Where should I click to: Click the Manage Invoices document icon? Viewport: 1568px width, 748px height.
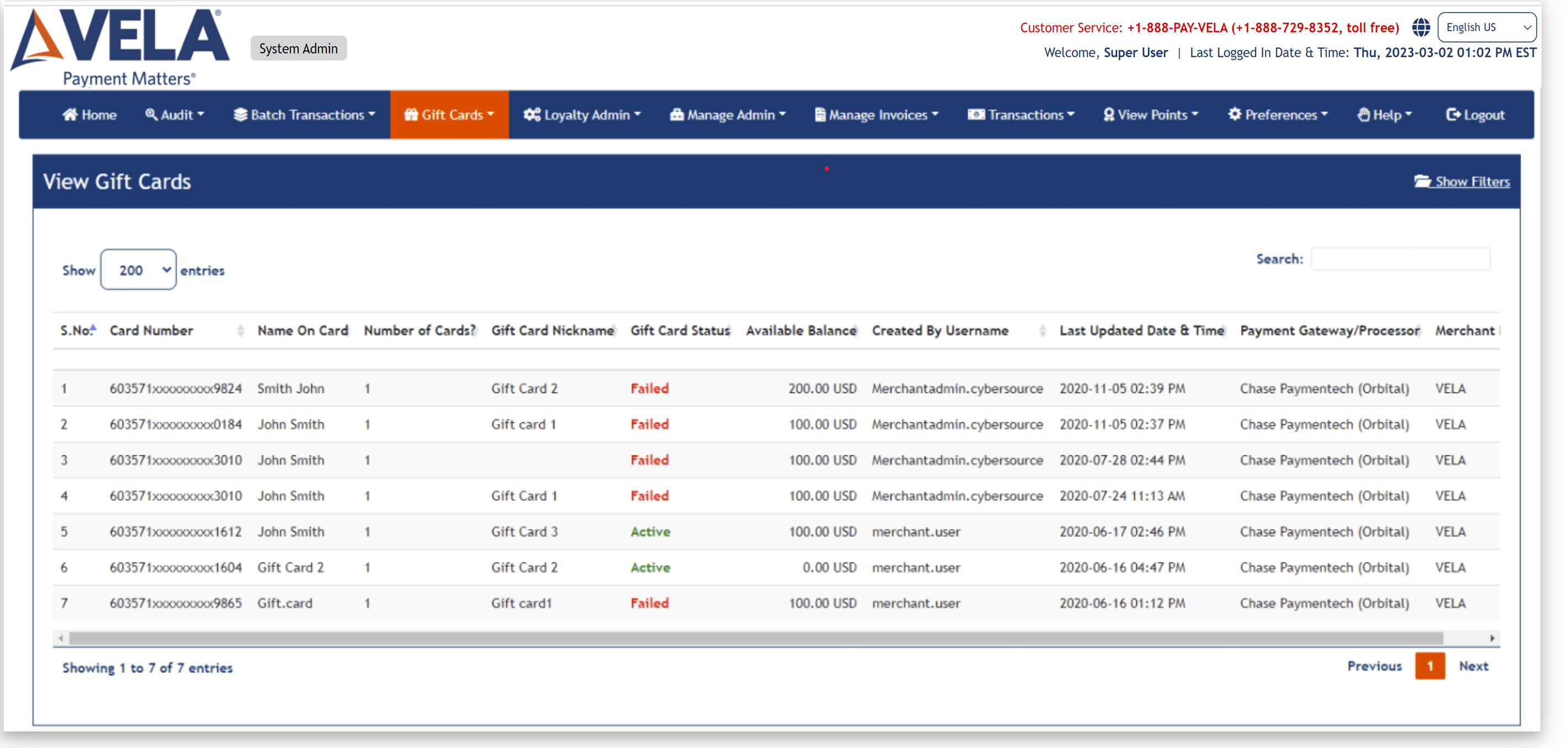(820, 114)
